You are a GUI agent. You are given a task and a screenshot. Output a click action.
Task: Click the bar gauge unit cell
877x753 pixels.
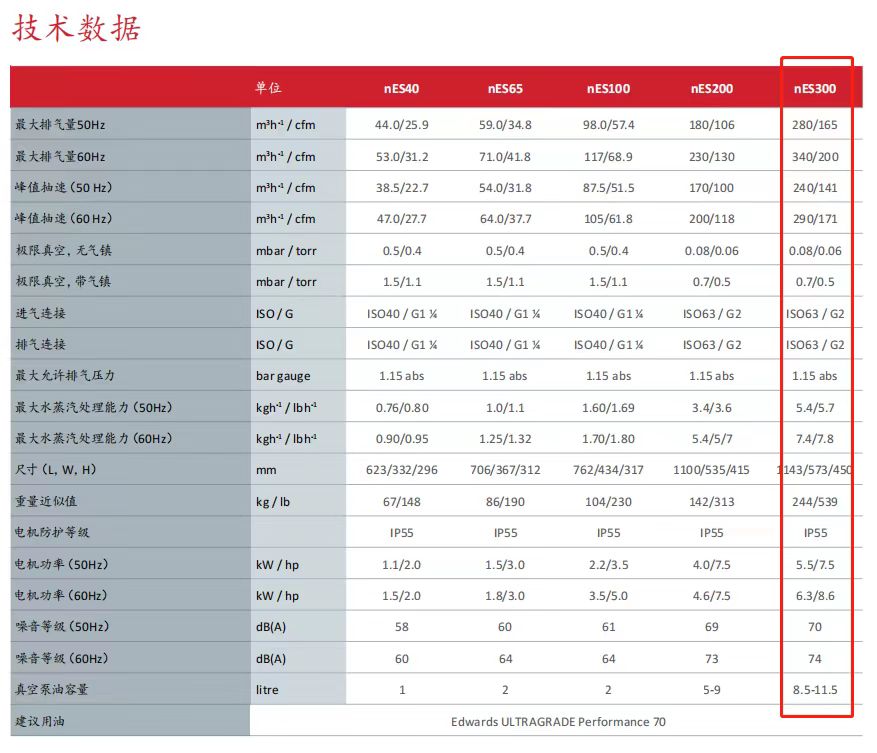(x=283, y=376)
